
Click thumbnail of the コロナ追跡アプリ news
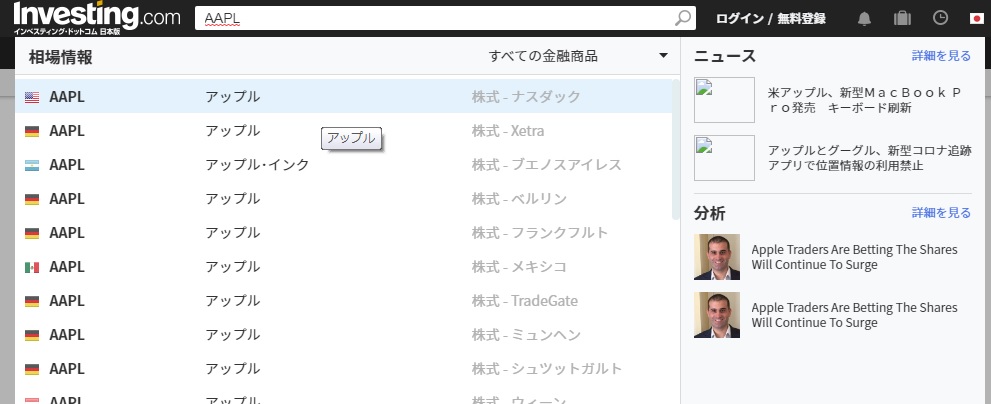[724, 158]
